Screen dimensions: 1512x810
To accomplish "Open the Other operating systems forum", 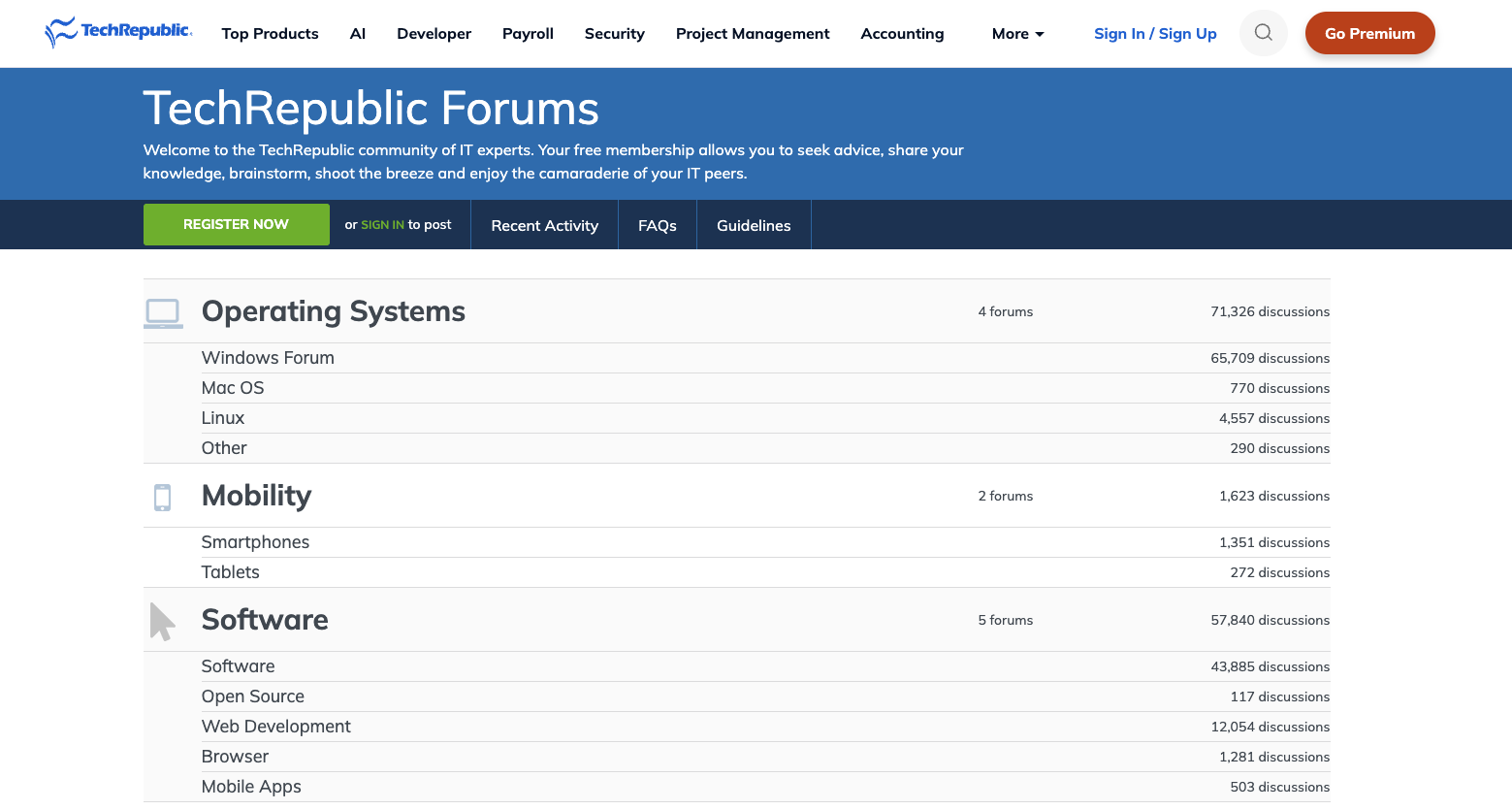I will [x=224, y=448].
